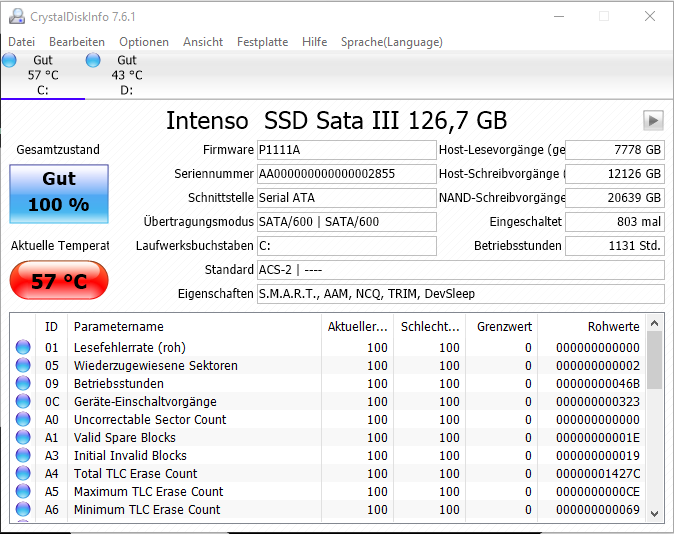Viewport: 674px width, 534px height.
Task: Click status orb of row 09 Betriebsstunden
Action: [23, 384]
